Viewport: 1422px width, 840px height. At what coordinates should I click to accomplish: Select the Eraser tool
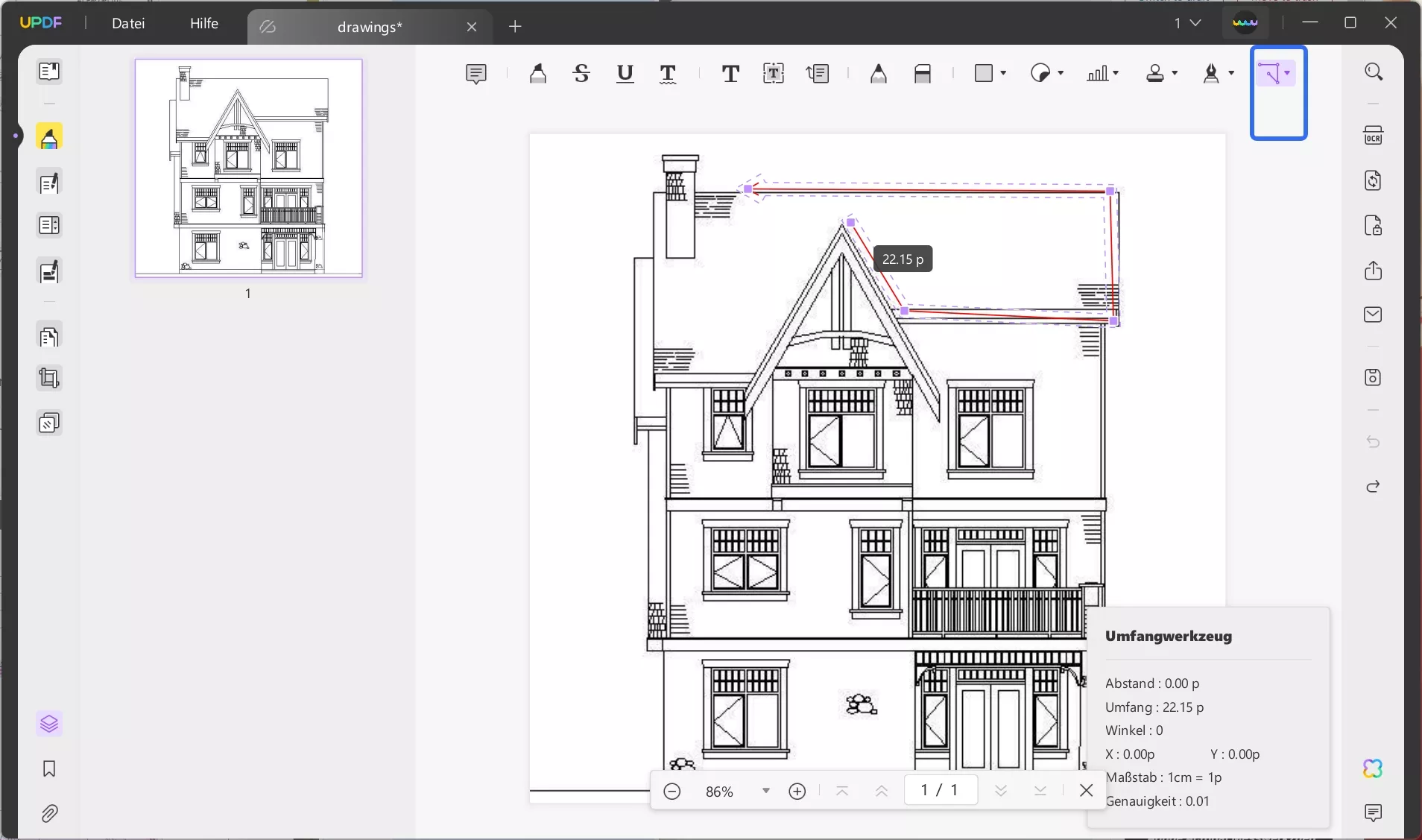click(923, 74)
